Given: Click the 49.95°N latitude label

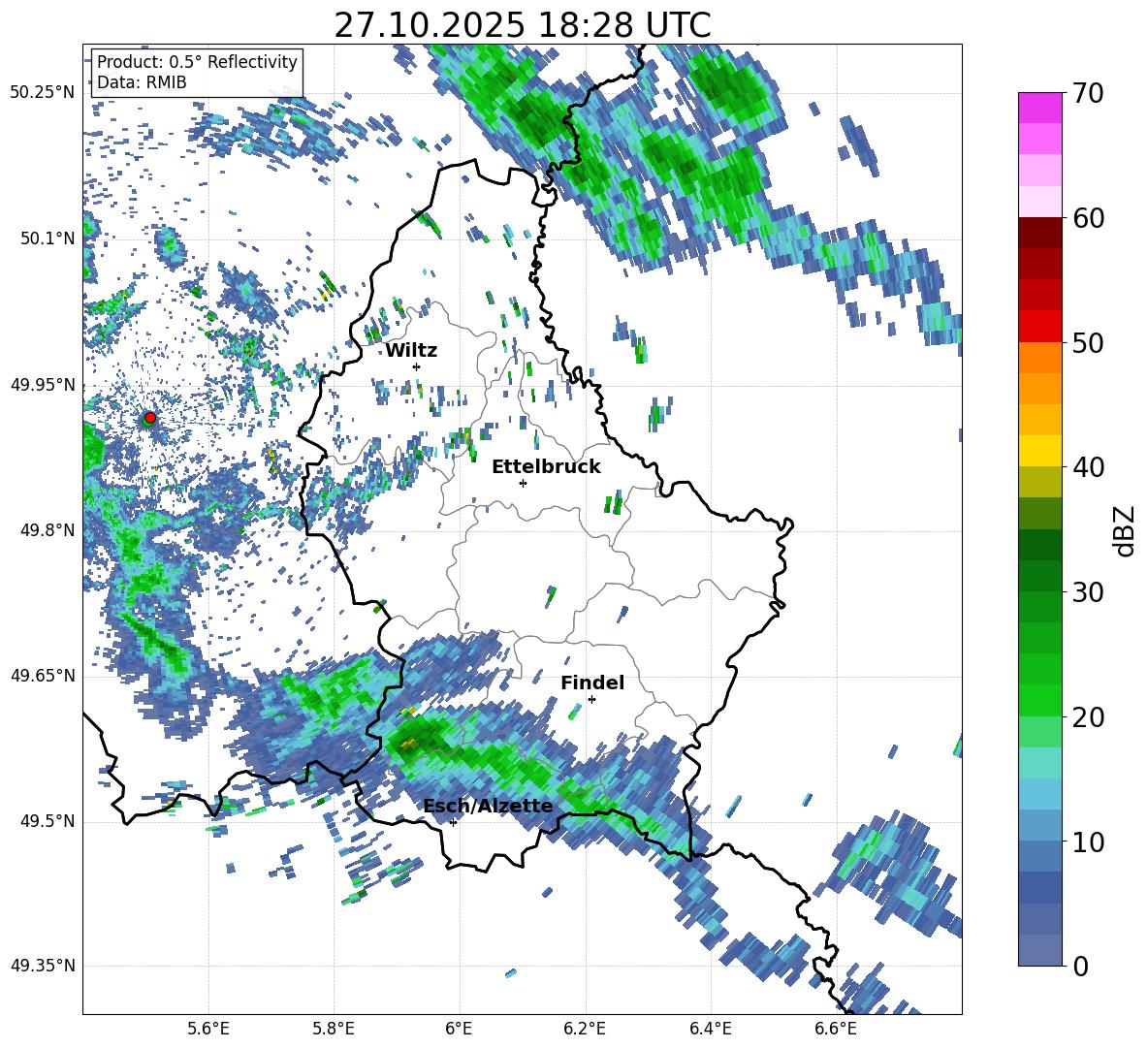Looking at the screenshot, I should tap(43, 385).
